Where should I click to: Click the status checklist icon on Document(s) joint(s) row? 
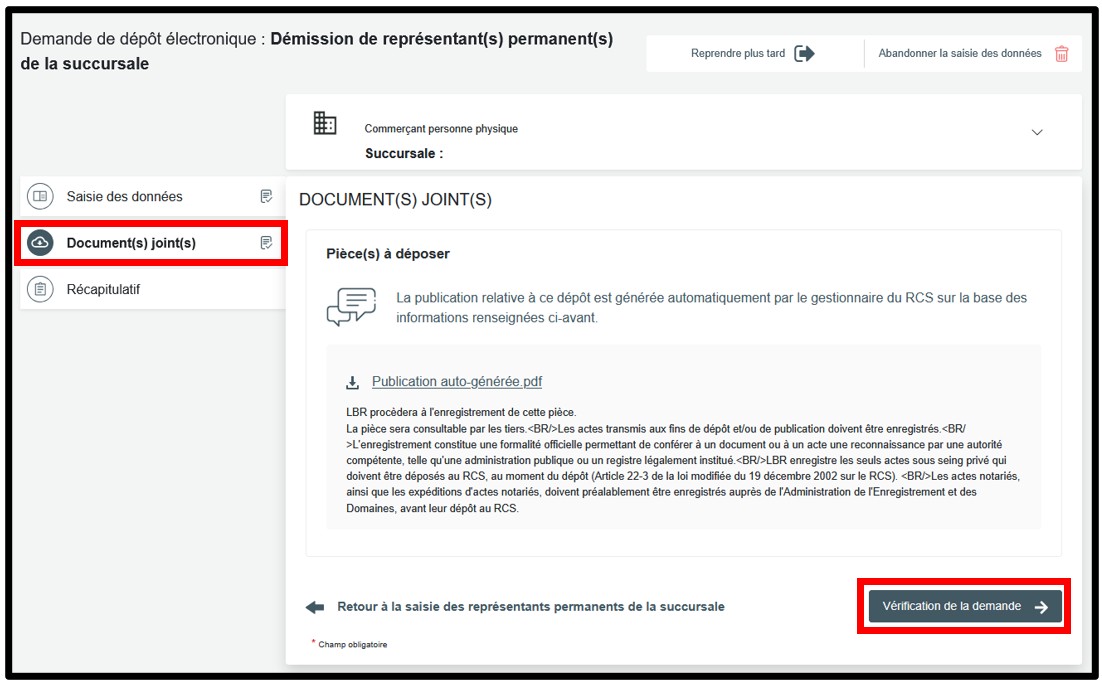point(266,243)
